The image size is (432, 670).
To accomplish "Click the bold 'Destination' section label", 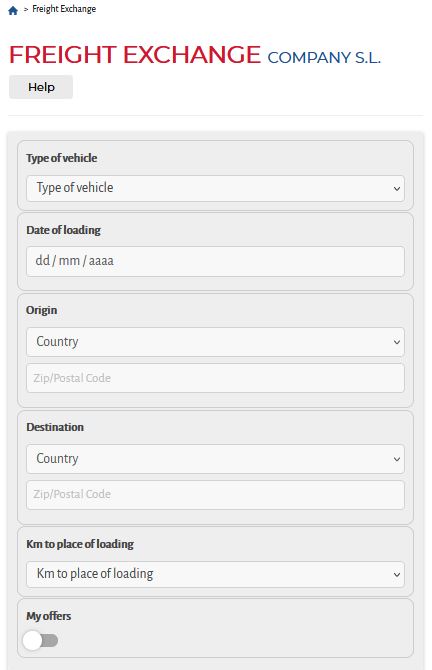I will pyautogui.click(x=55, y=427).
